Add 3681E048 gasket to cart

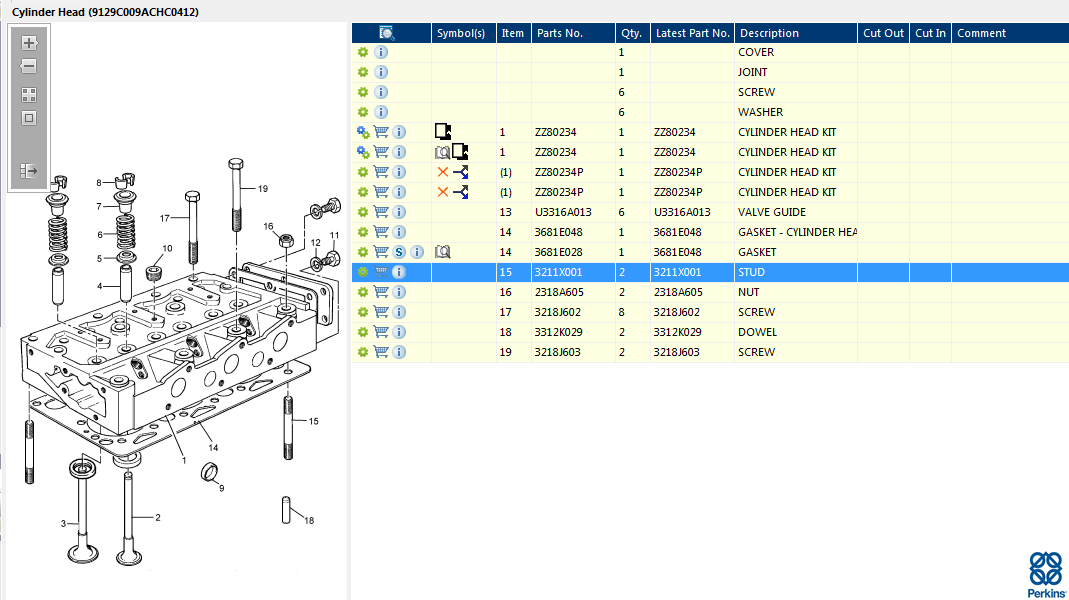coord(381,232)
